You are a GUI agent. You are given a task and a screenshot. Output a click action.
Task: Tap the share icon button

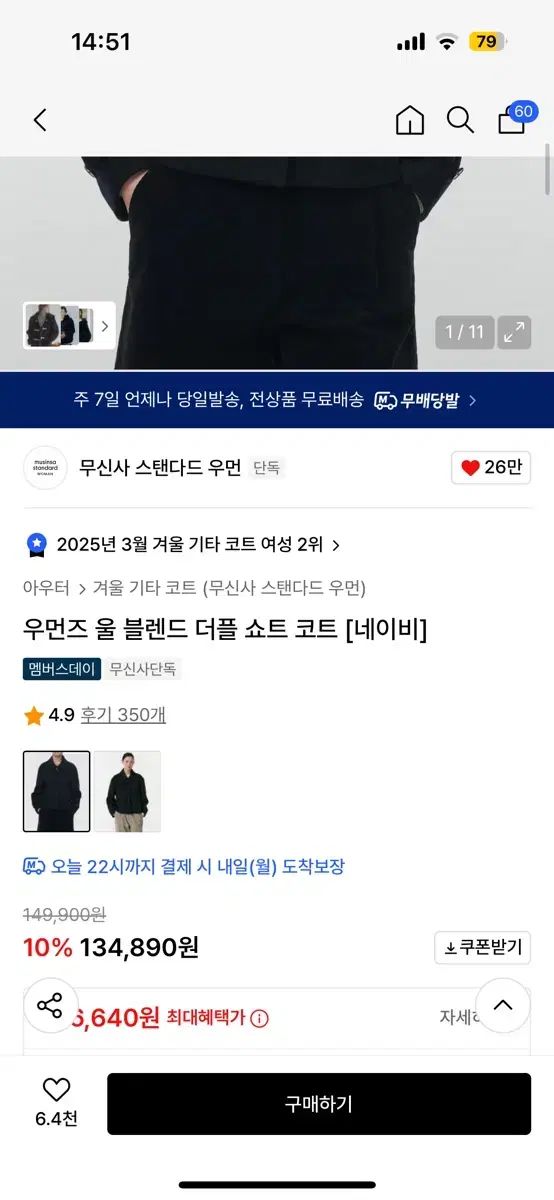coord(50,1005)
